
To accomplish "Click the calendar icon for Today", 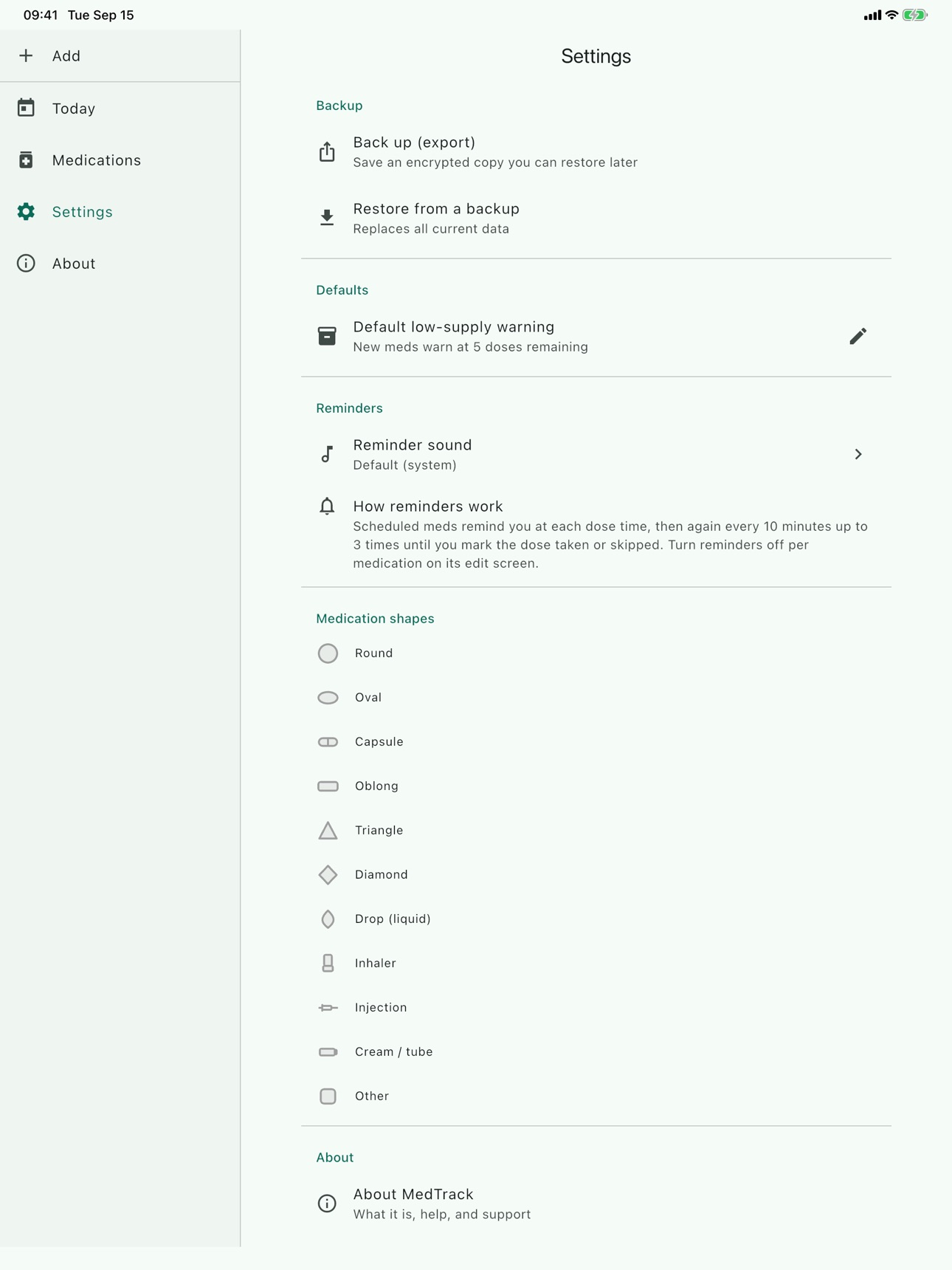I will 26,108.
